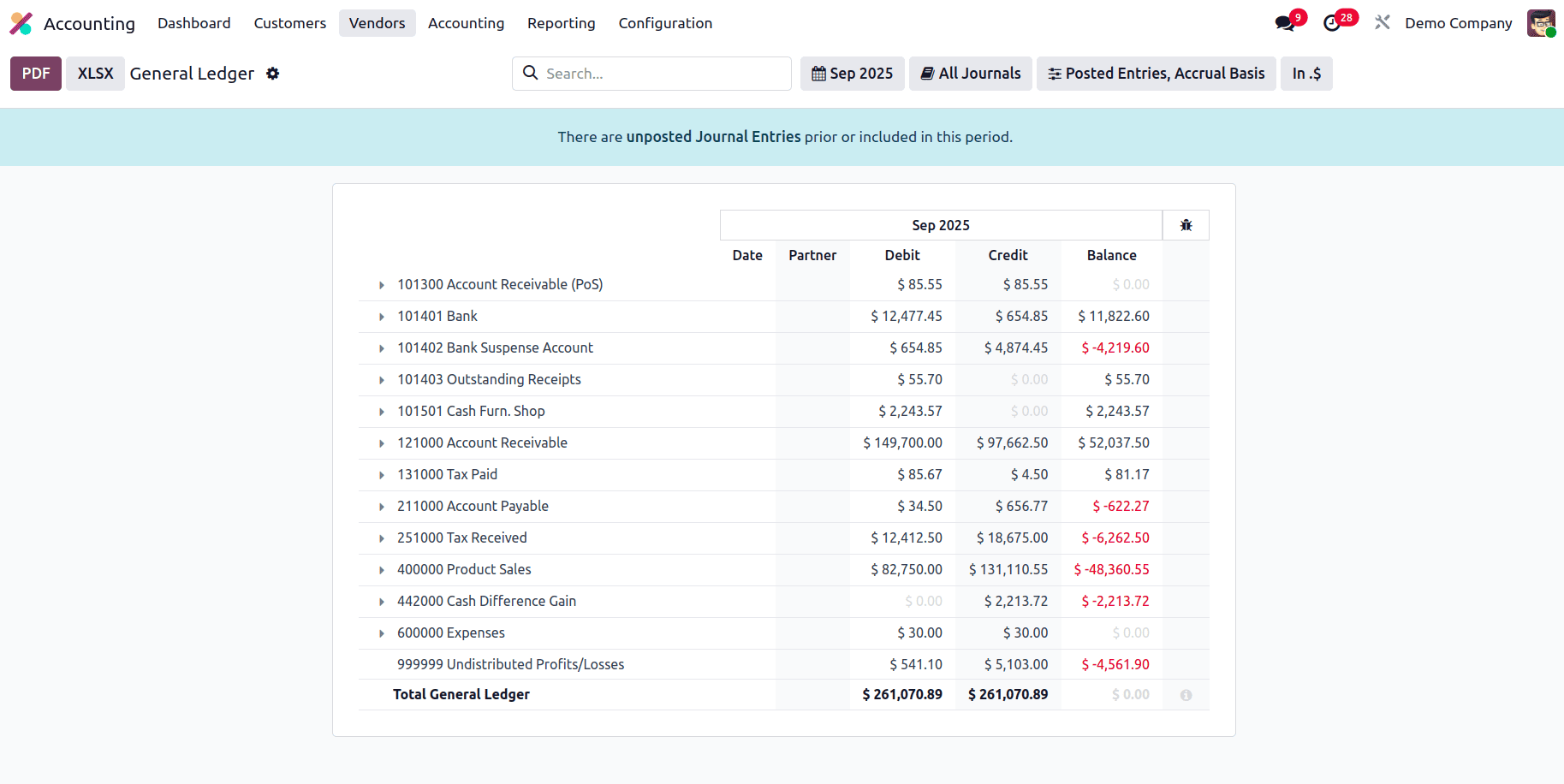Open Posted Entries, Accrual Basis options
Screen dimensions: 1564x784
[x=1156, y=74]
